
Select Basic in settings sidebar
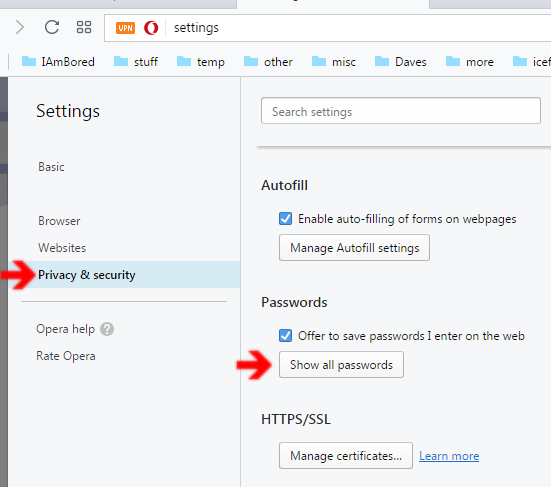[51, 167]
